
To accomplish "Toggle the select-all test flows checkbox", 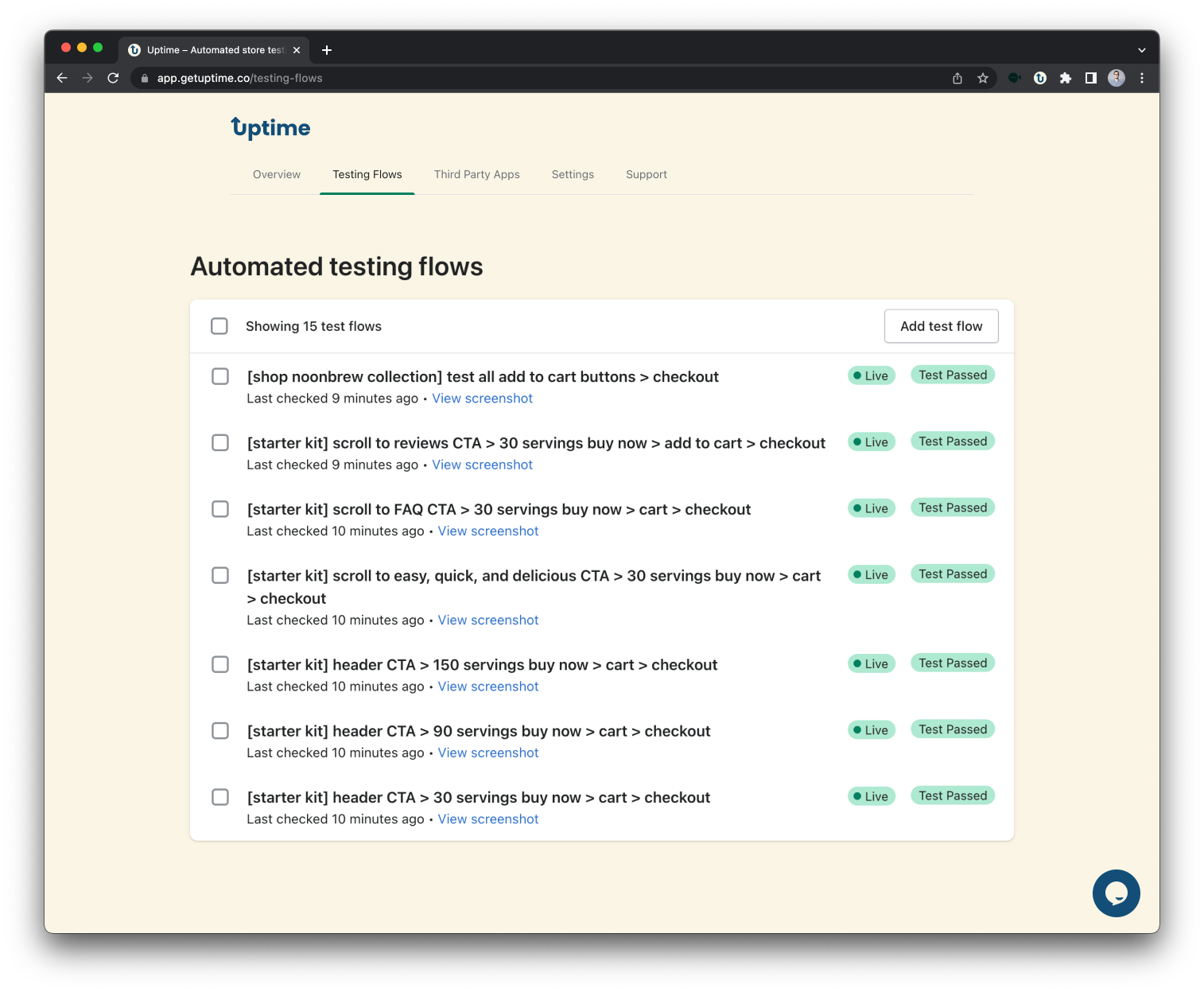I will point(219,326).
